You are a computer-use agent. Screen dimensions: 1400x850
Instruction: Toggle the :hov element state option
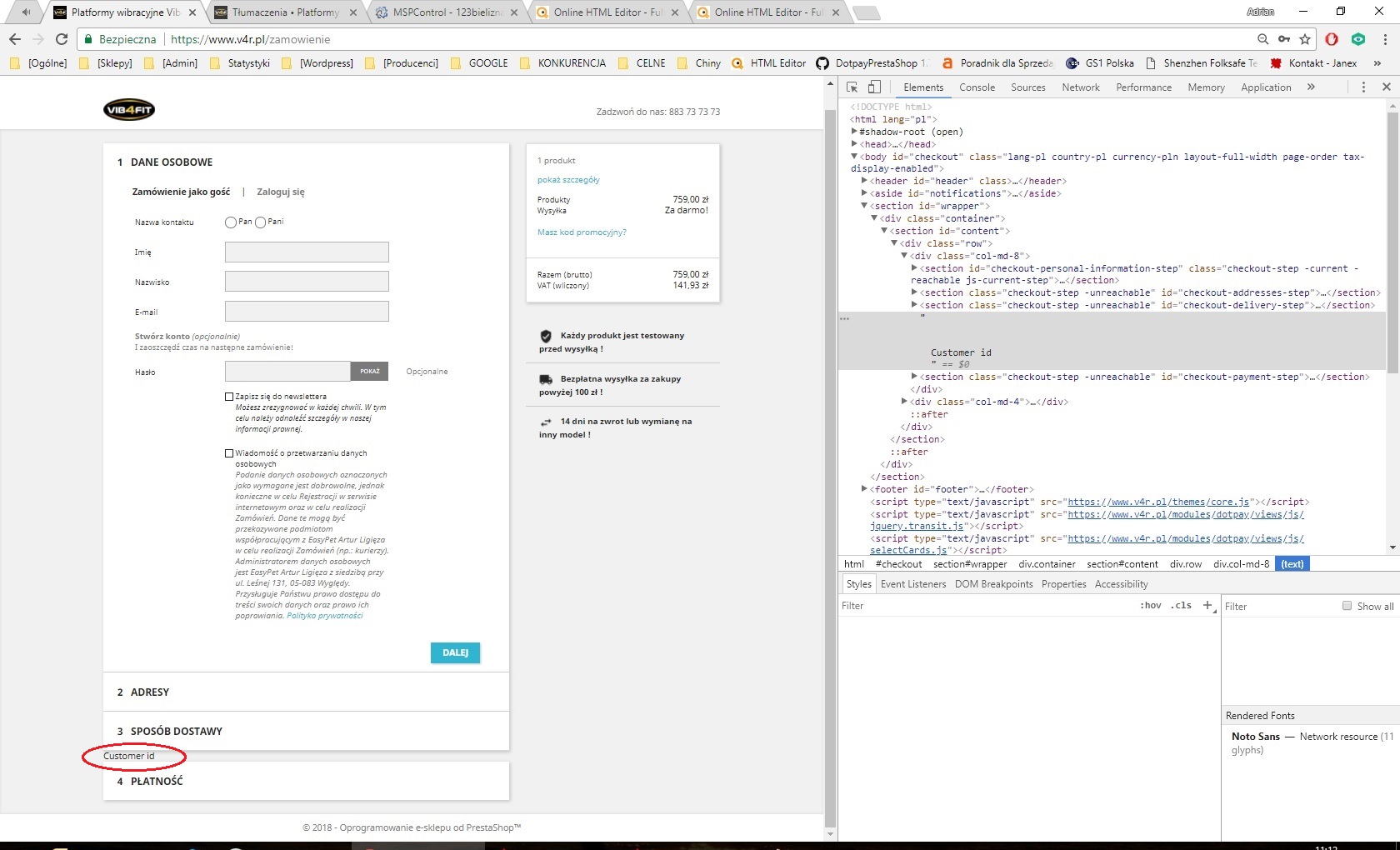1151,606
